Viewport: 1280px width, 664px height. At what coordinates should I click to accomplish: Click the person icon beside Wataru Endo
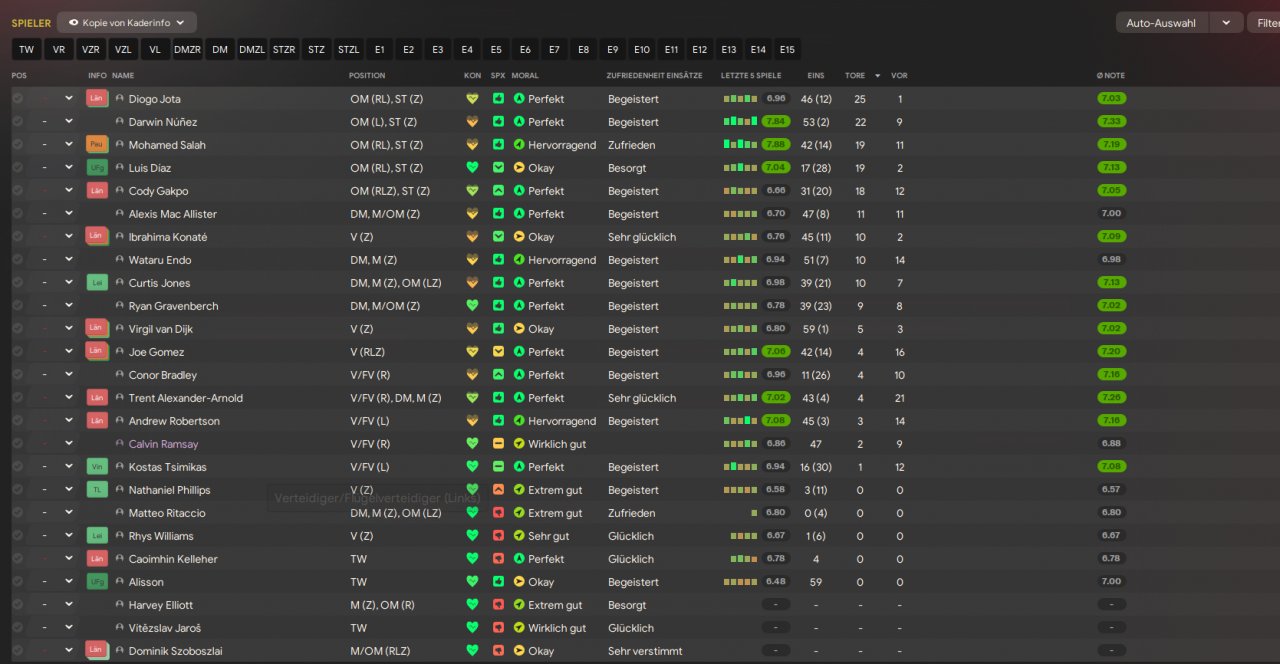(120, 260)
